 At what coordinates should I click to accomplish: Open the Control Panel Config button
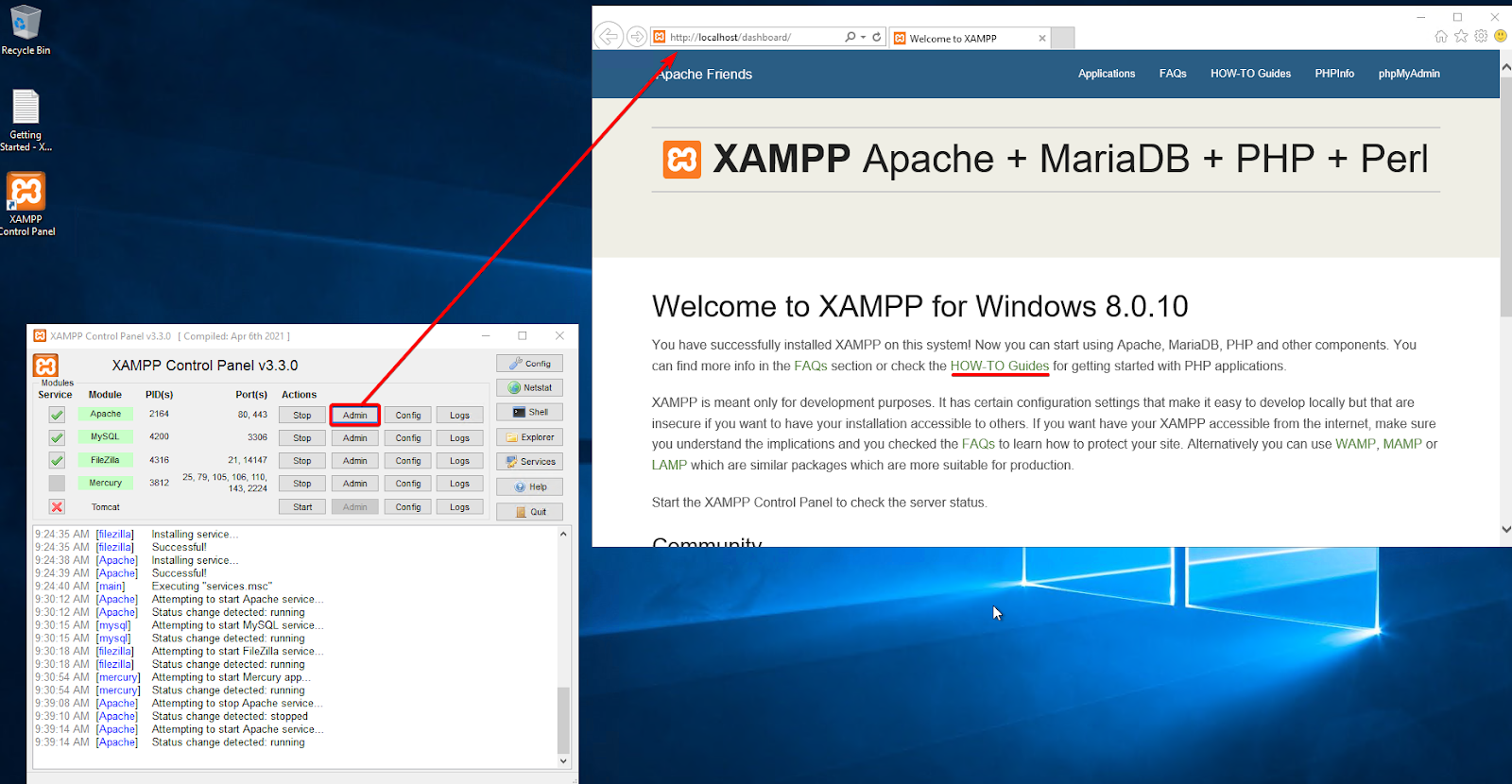pos(529,364)
